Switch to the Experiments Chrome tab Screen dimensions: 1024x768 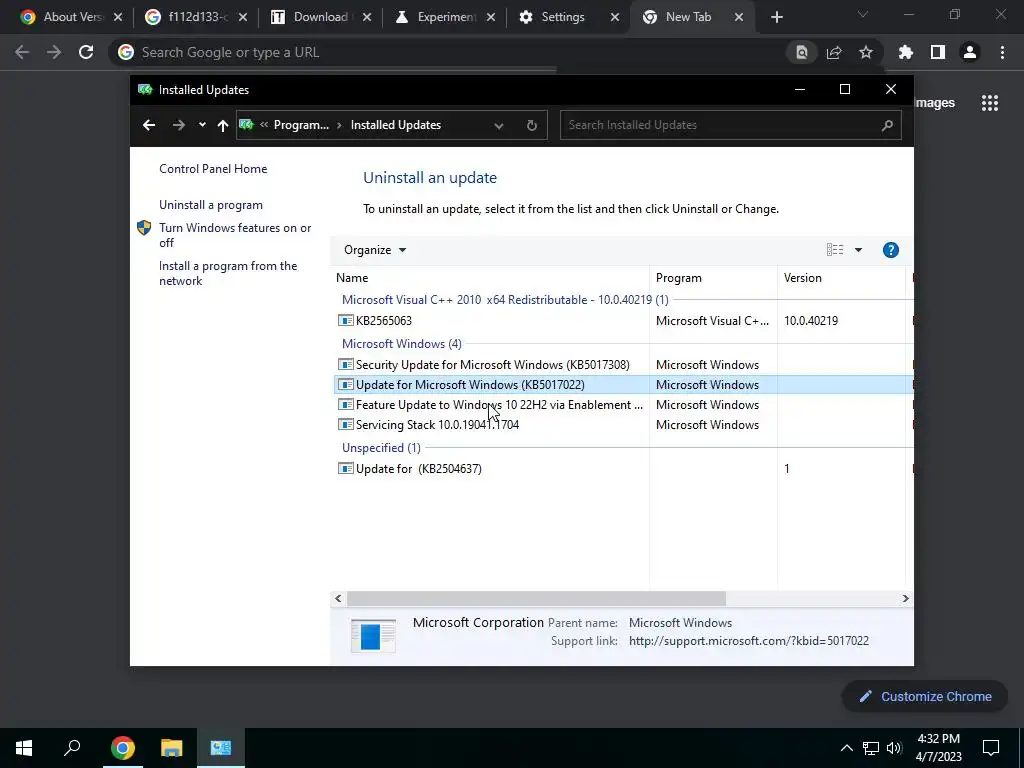(446, 17)
